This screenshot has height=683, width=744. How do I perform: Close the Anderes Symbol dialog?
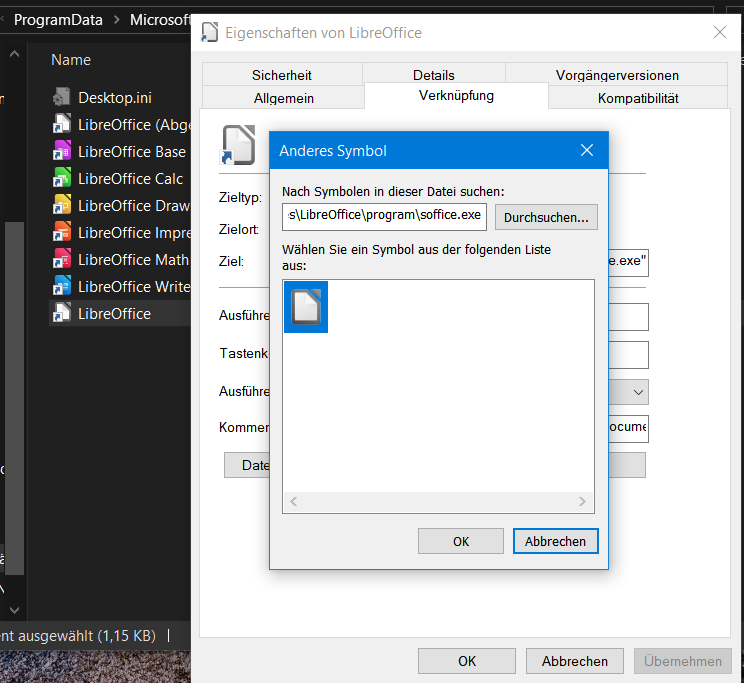coord(587,150)
